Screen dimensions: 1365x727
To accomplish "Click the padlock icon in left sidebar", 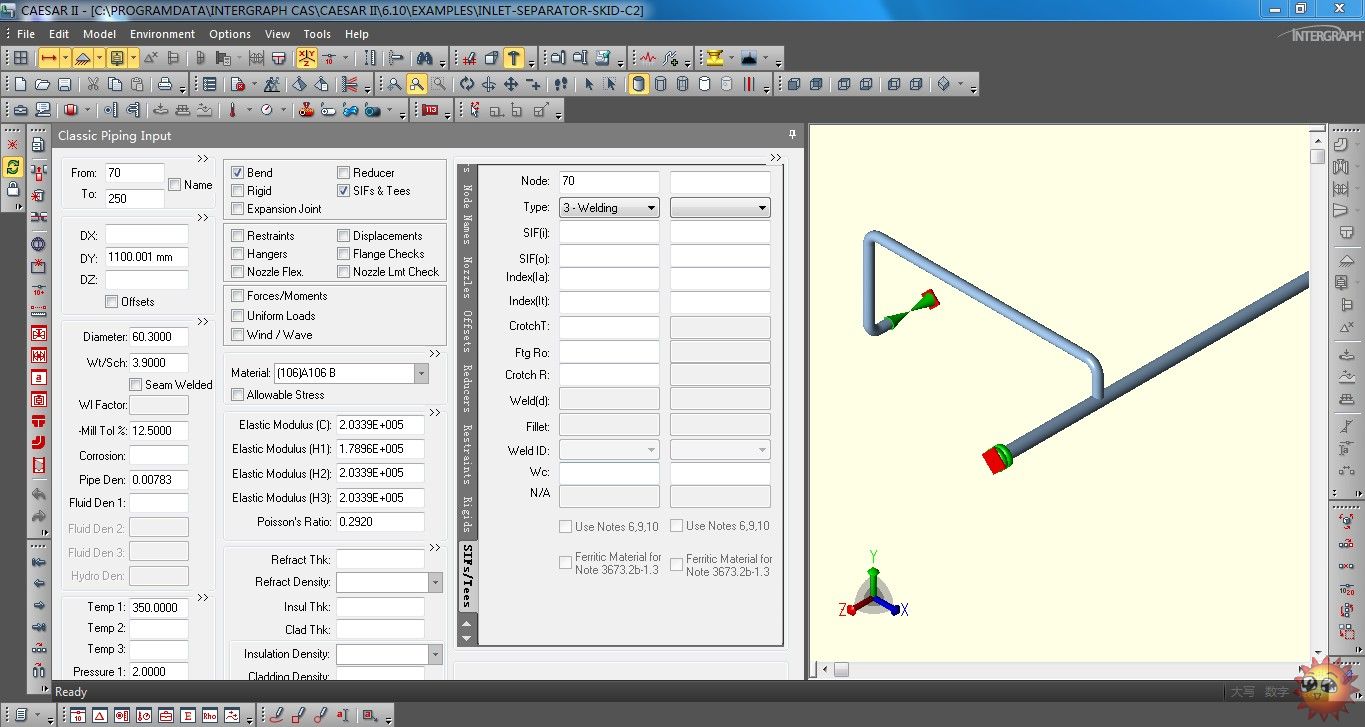I will 13,189.
